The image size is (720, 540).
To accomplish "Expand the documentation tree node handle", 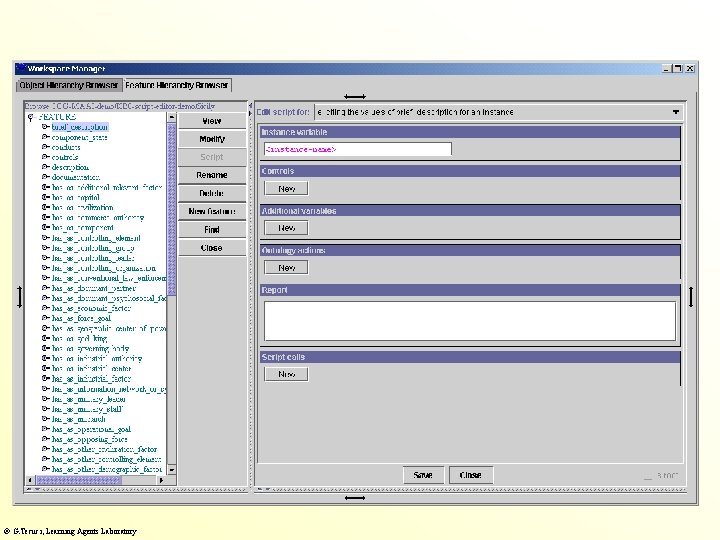I will pos(46,177).
